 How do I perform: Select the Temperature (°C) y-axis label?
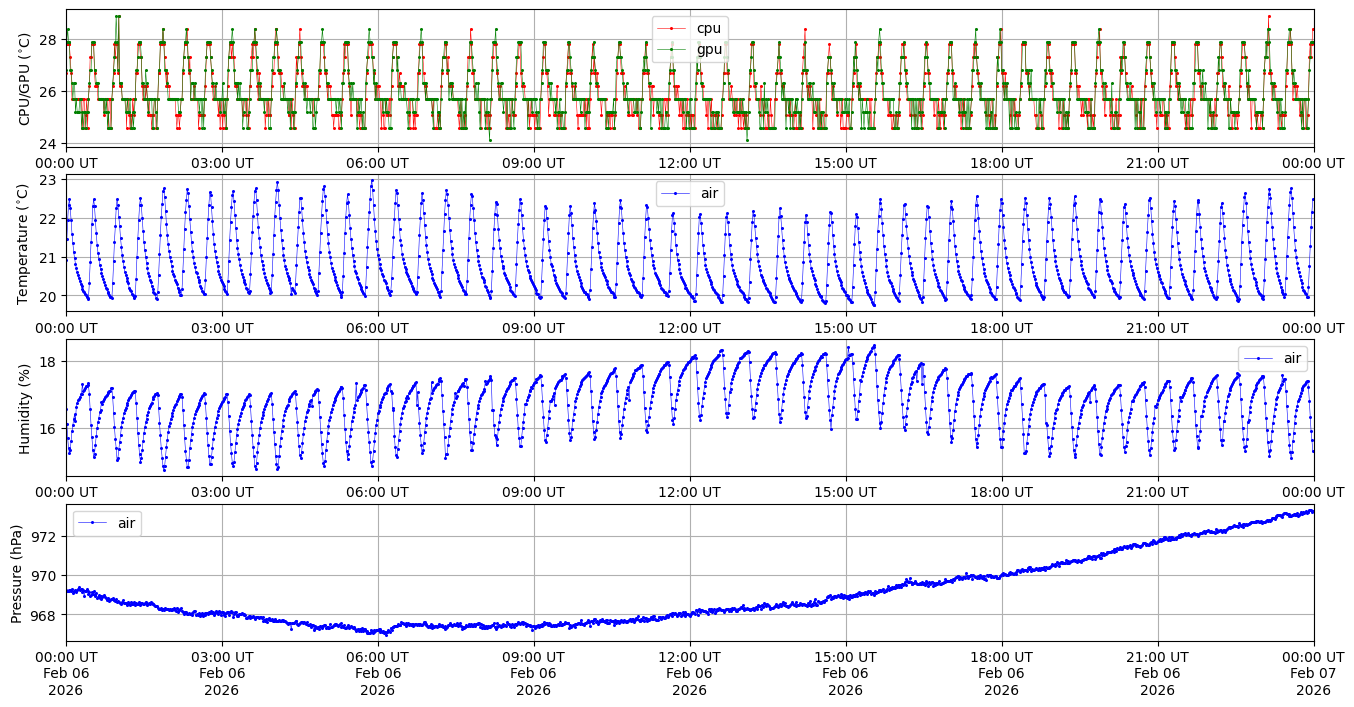coord(25,243)
